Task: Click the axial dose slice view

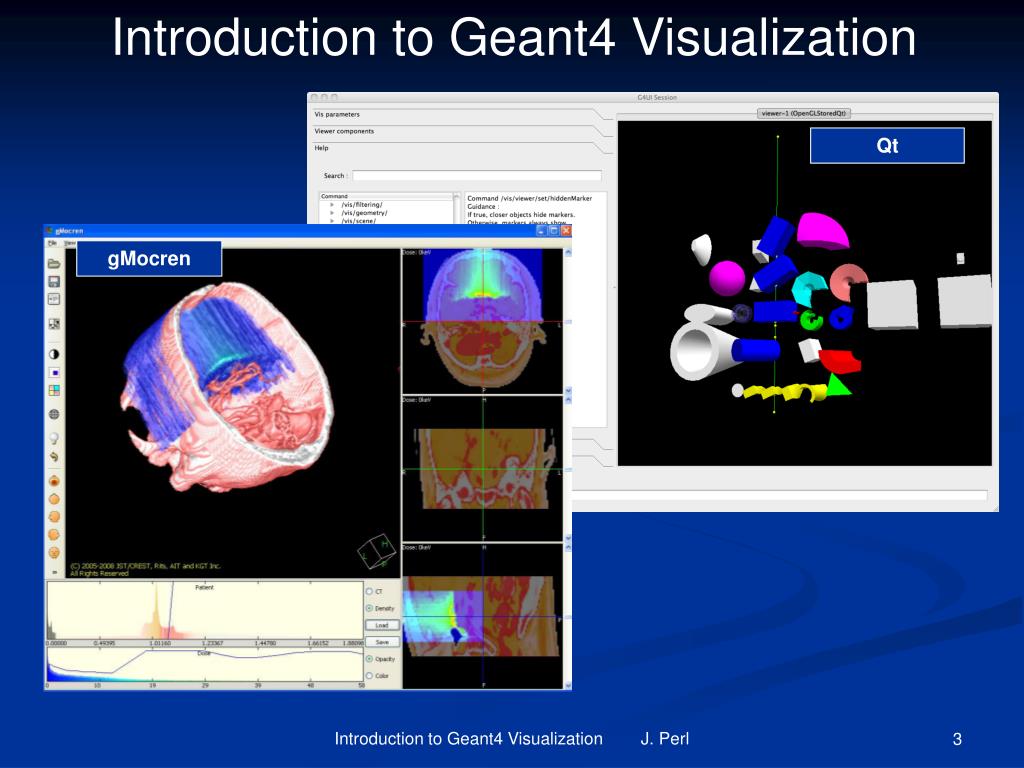Action: tap(482, 321)
